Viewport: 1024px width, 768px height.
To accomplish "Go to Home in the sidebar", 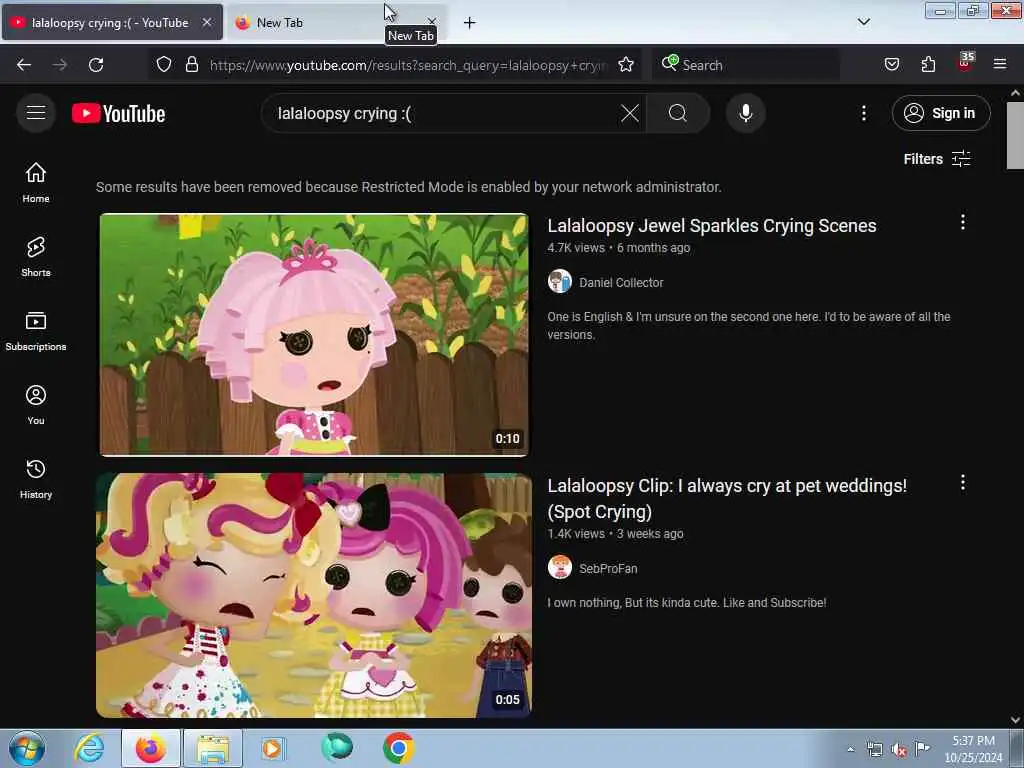I will point(36,182).
